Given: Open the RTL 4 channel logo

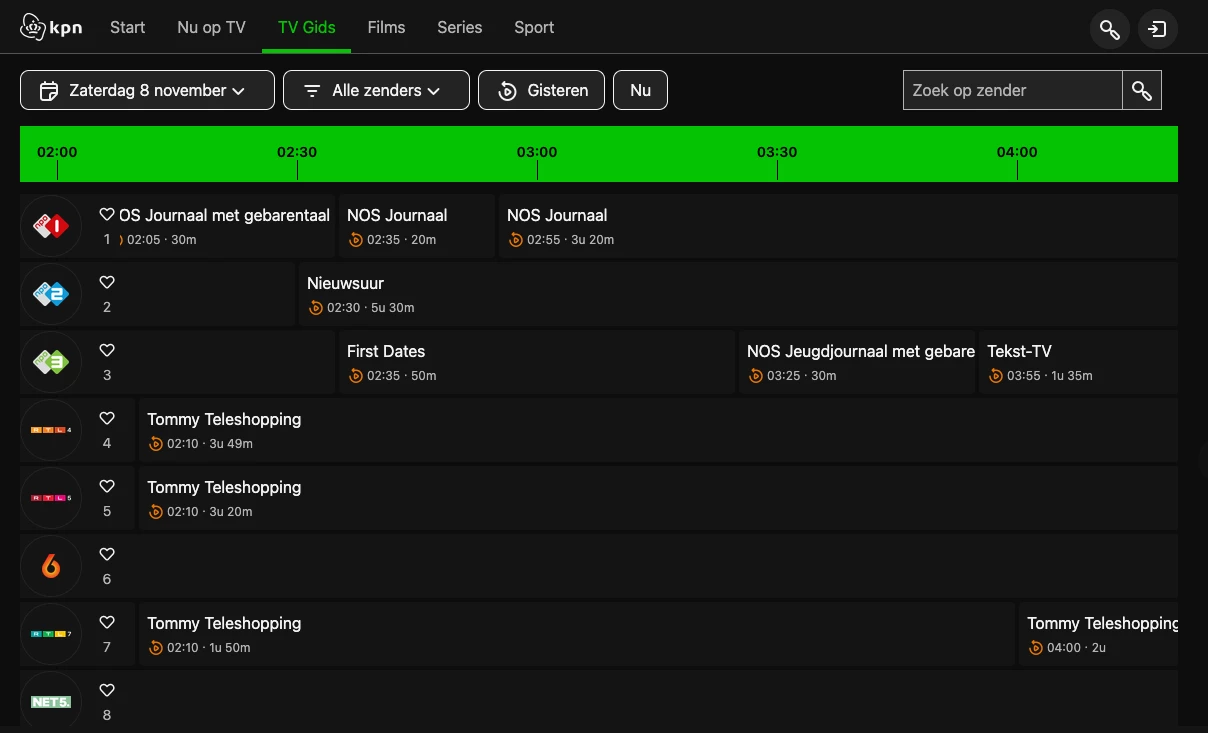Looking at the screenshot, I should pyautogui.click(x=51, y=430).
